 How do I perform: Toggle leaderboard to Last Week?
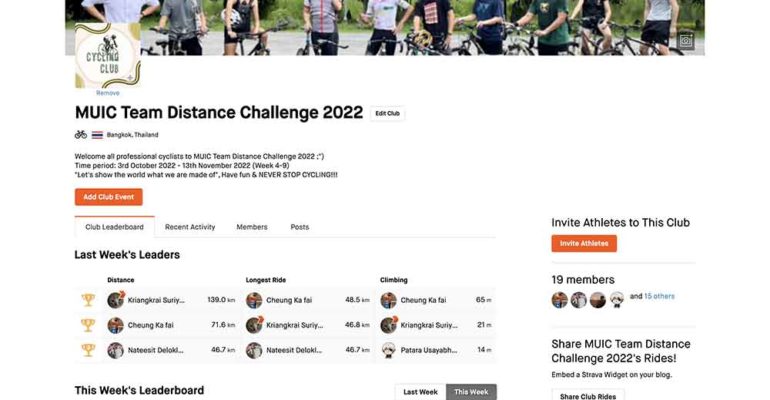420,392
